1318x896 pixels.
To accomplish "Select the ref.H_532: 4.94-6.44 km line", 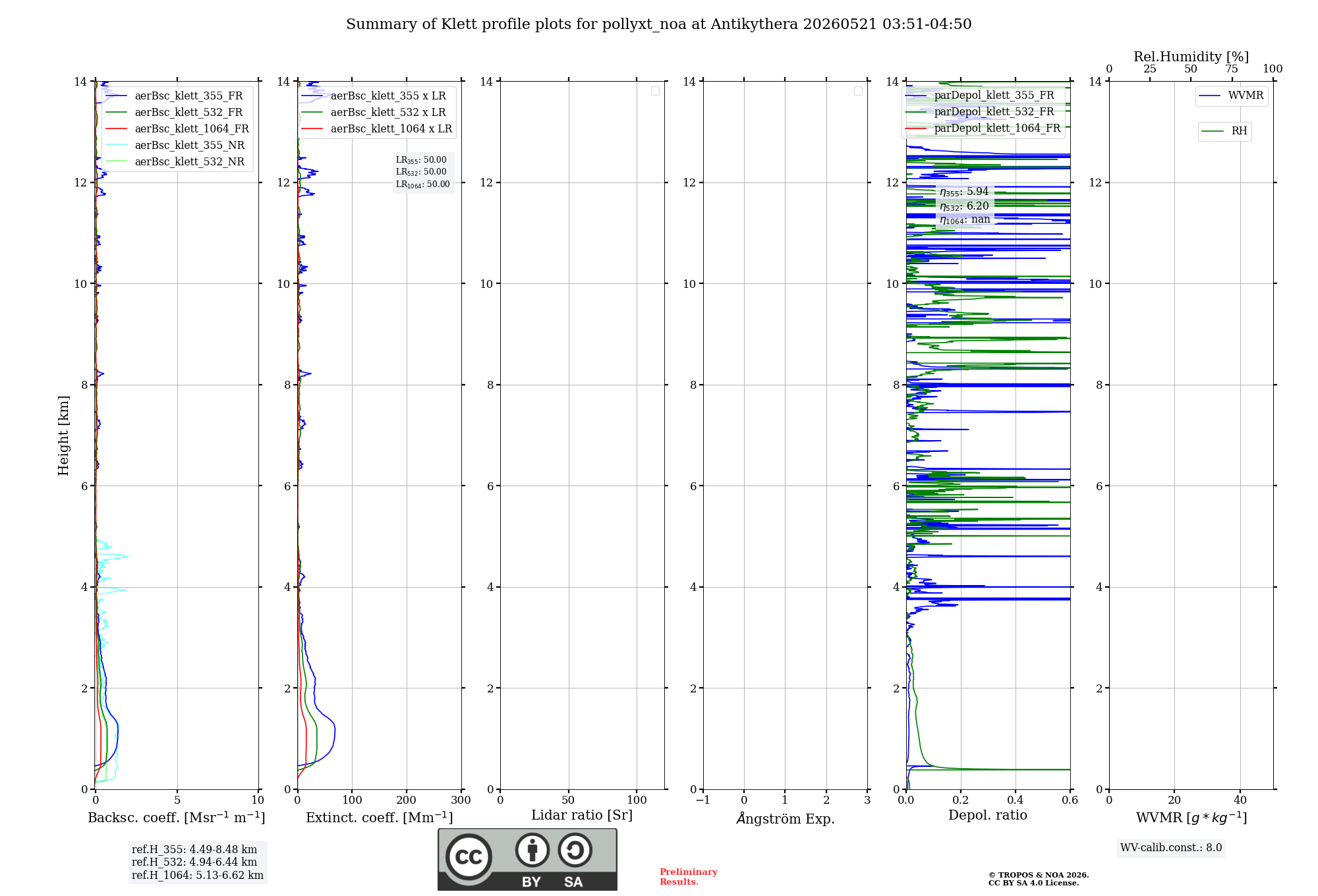I will [194, 862].
